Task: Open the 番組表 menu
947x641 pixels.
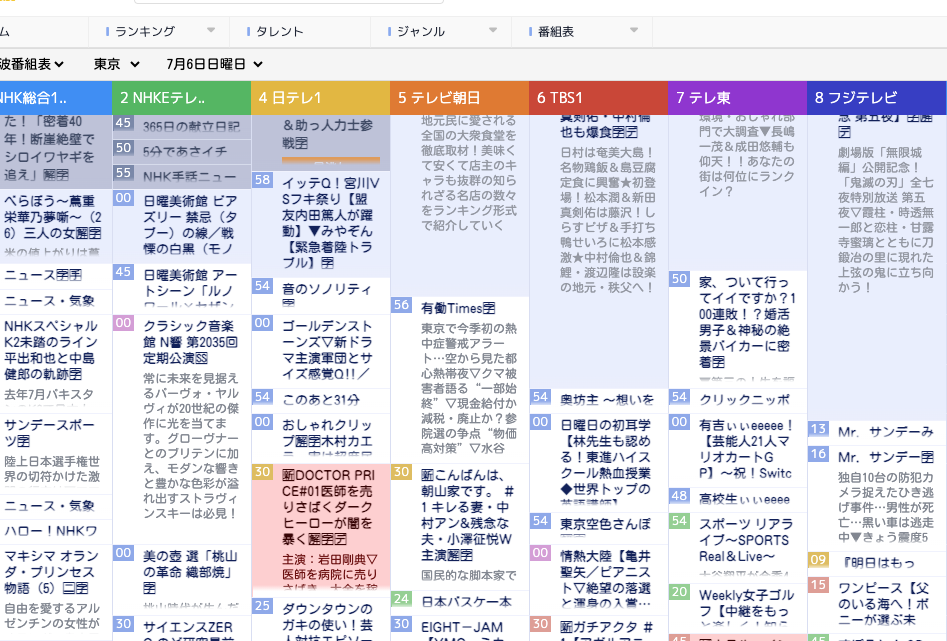Action: [556, 31]
